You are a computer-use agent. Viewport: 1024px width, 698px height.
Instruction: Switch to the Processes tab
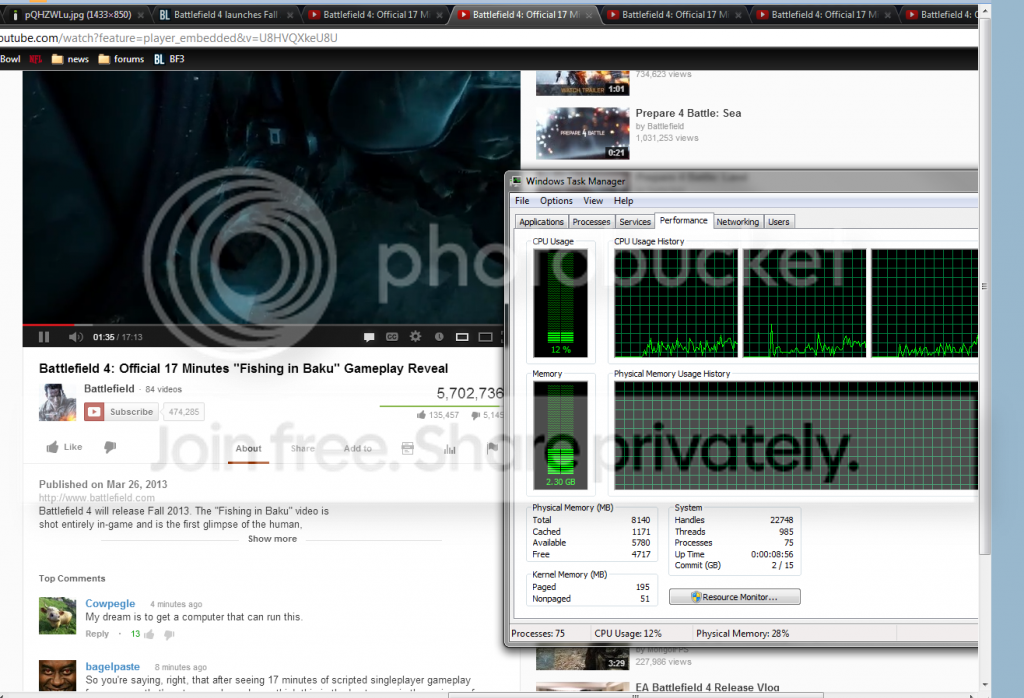591,222
